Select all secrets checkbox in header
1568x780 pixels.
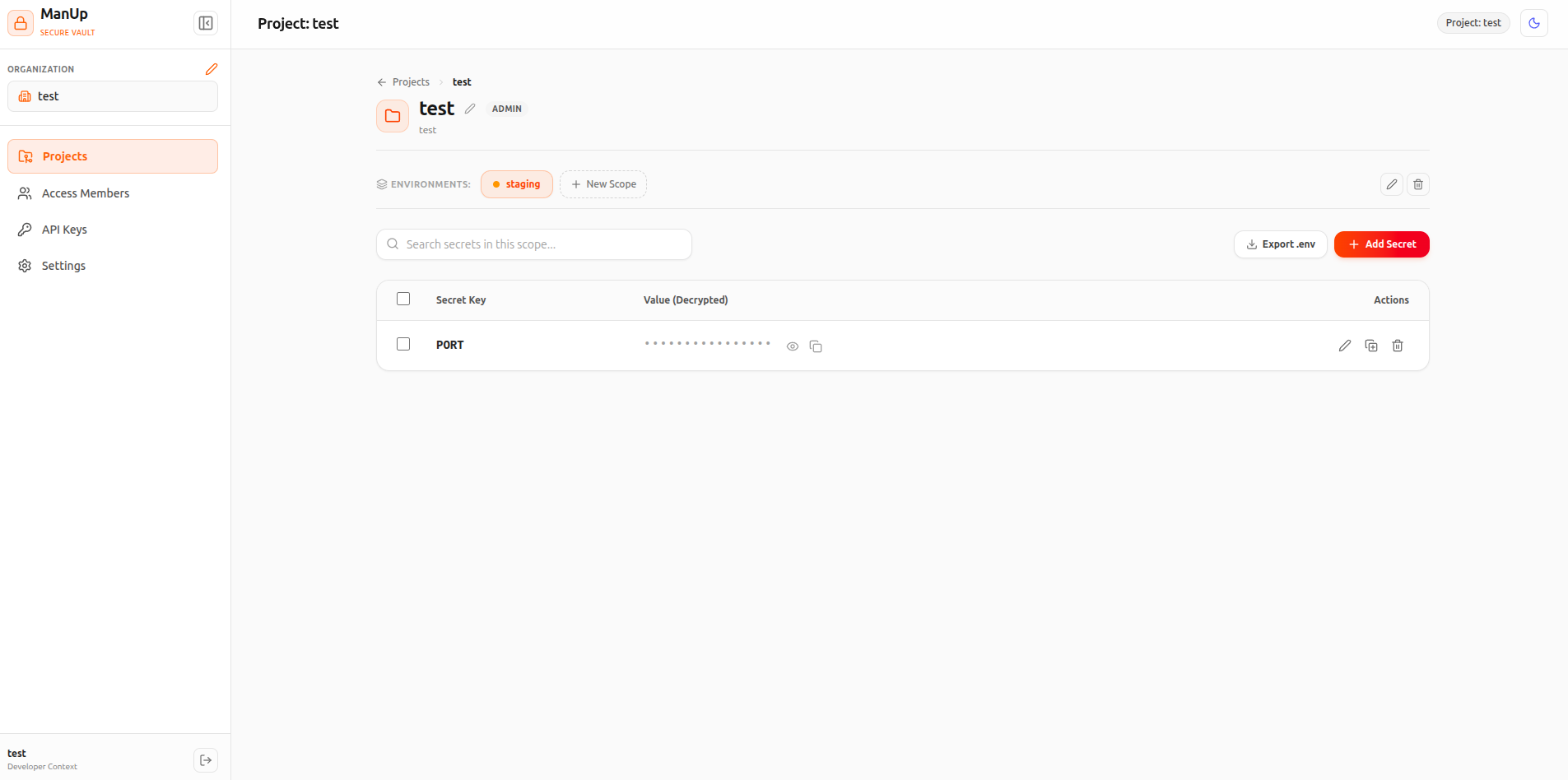tap(403, 299)
